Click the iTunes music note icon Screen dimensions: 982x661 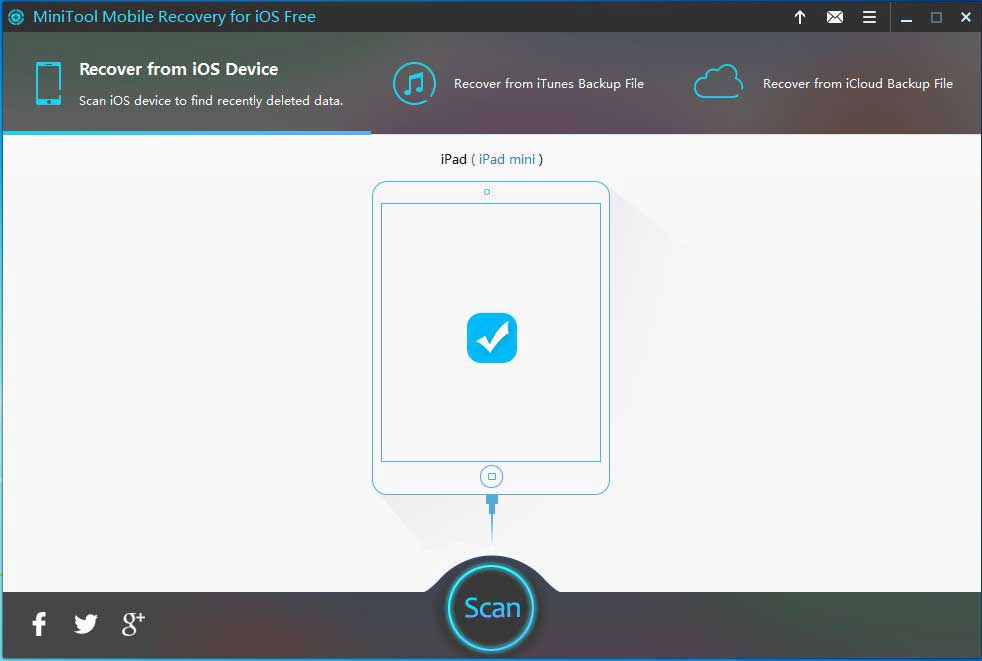tap(414, 83)
